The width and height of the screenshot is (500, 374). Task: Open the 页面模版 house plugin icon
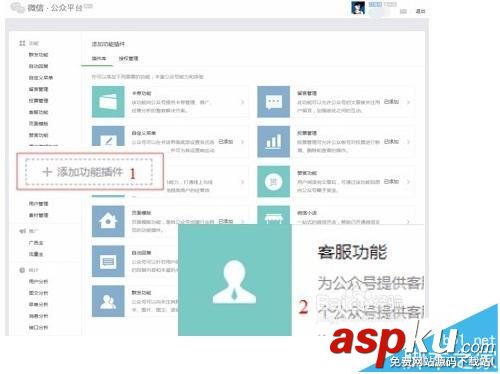108,221
